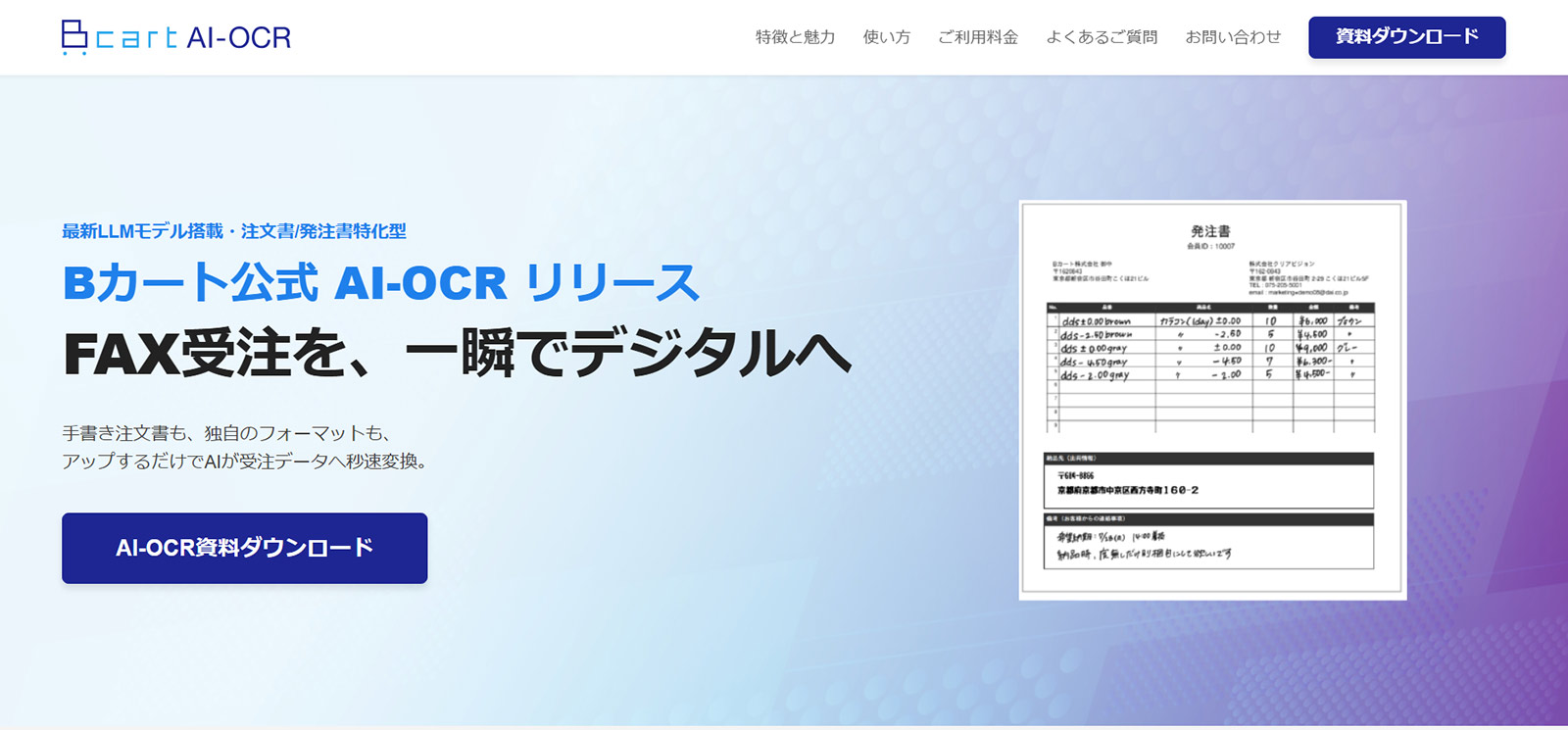Select お問い合わせ in the header
1568x730 pixels.
pyautogui.click(x=1233, y=37)
